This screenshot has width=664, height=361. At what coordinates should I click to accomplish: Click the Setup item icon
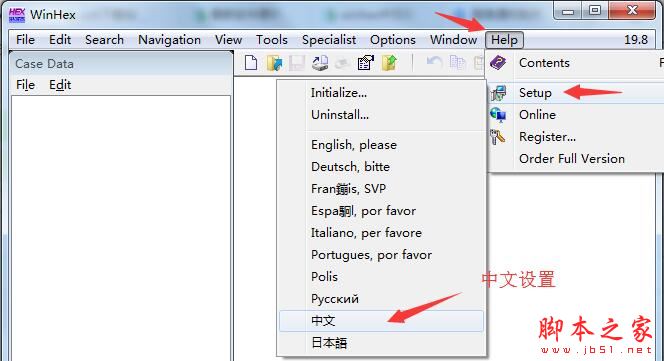pos(498,93)
